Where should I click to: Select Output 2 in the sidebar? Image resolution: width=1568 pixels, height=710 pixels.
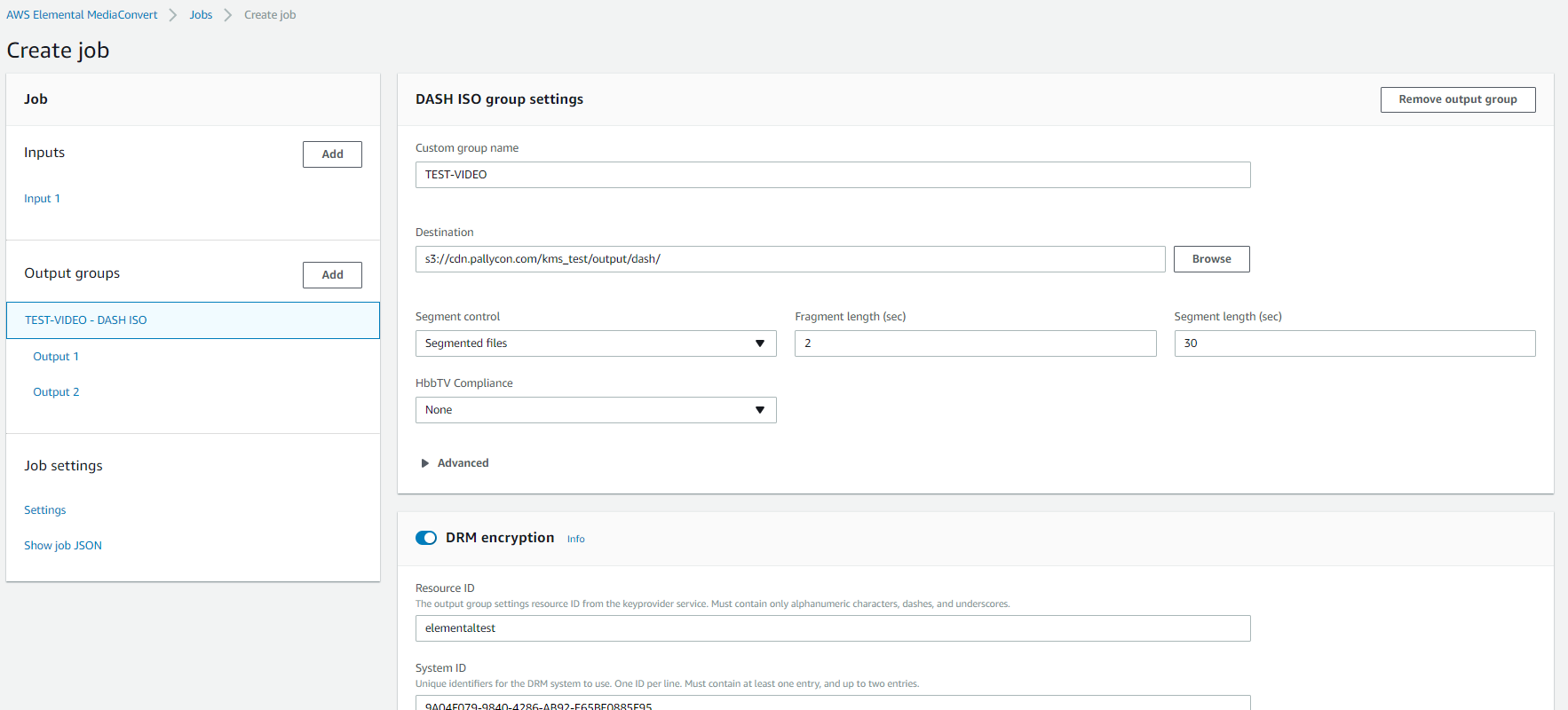pyautogui.click(x=56, y=392)
